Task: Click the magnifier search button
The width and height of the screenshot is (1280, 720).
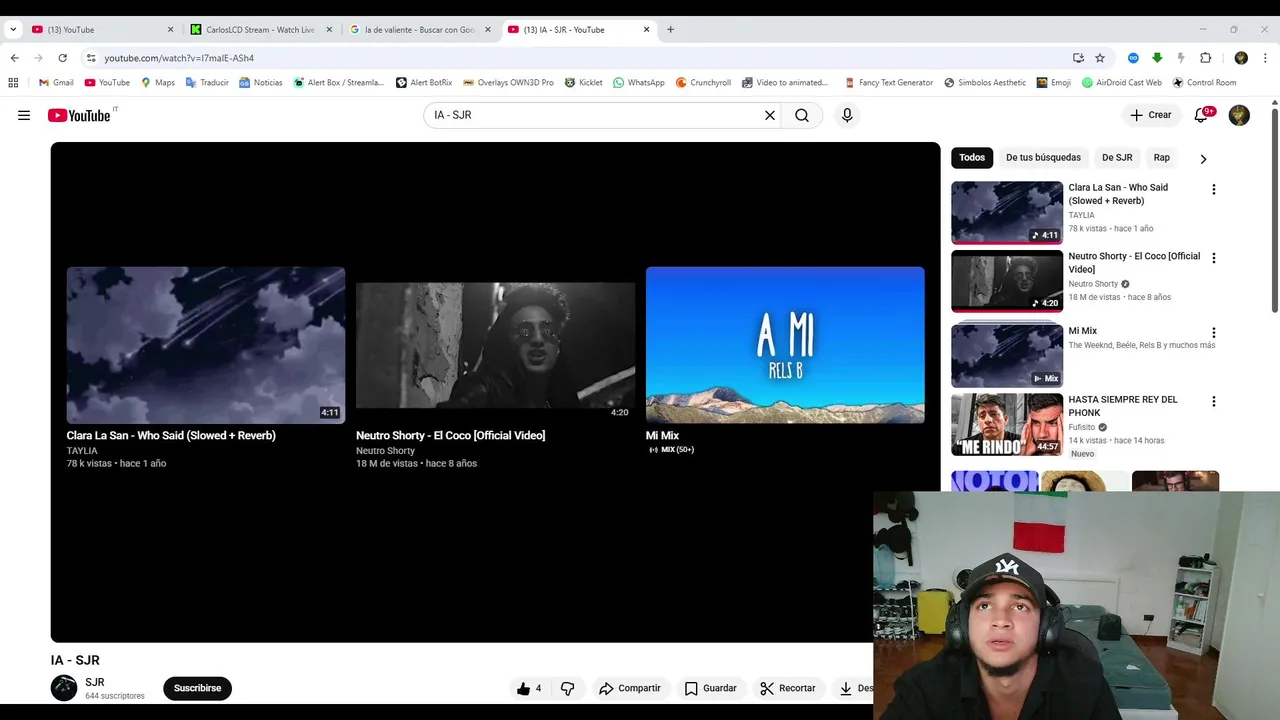Action: tap(802, 115)
